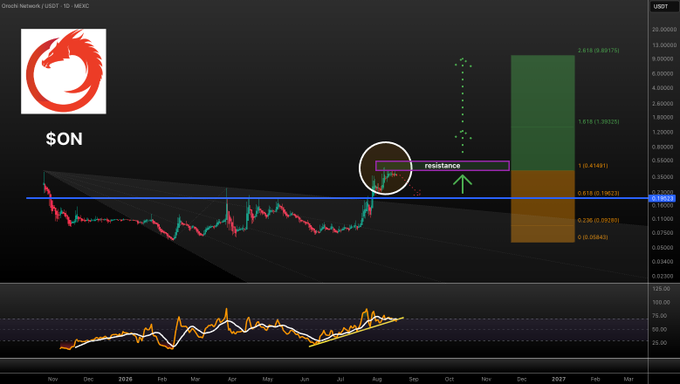Click the 0.02300 price scale value
The image size is (680, 384).
click(x=664, y=276)
